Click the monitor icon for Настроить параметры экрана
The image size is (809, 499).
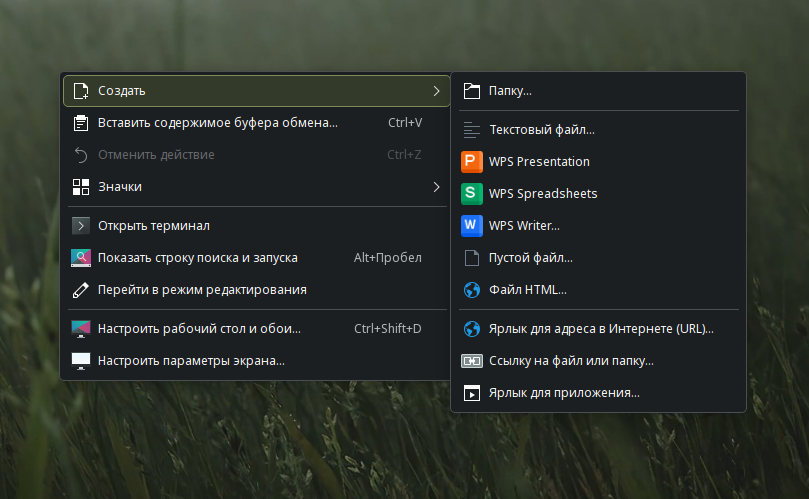click(81, 361)
